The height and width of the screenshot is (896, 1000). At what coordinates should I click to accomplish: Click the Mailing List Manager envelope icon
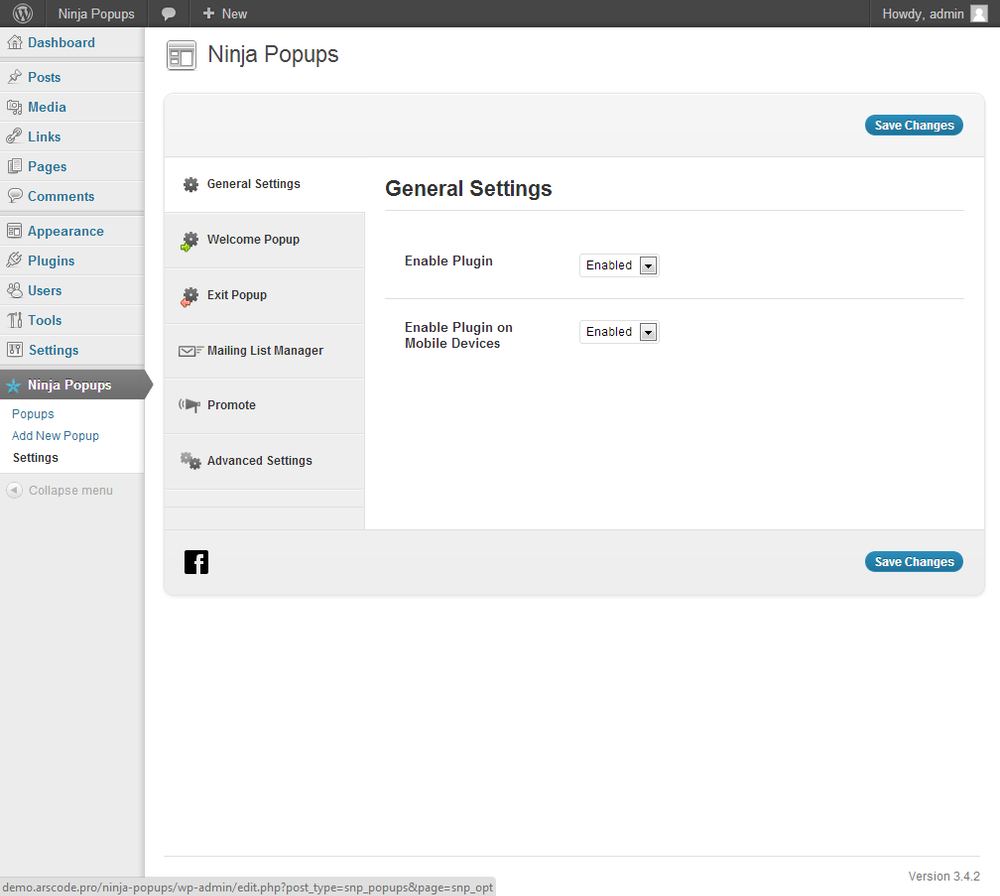191,351
